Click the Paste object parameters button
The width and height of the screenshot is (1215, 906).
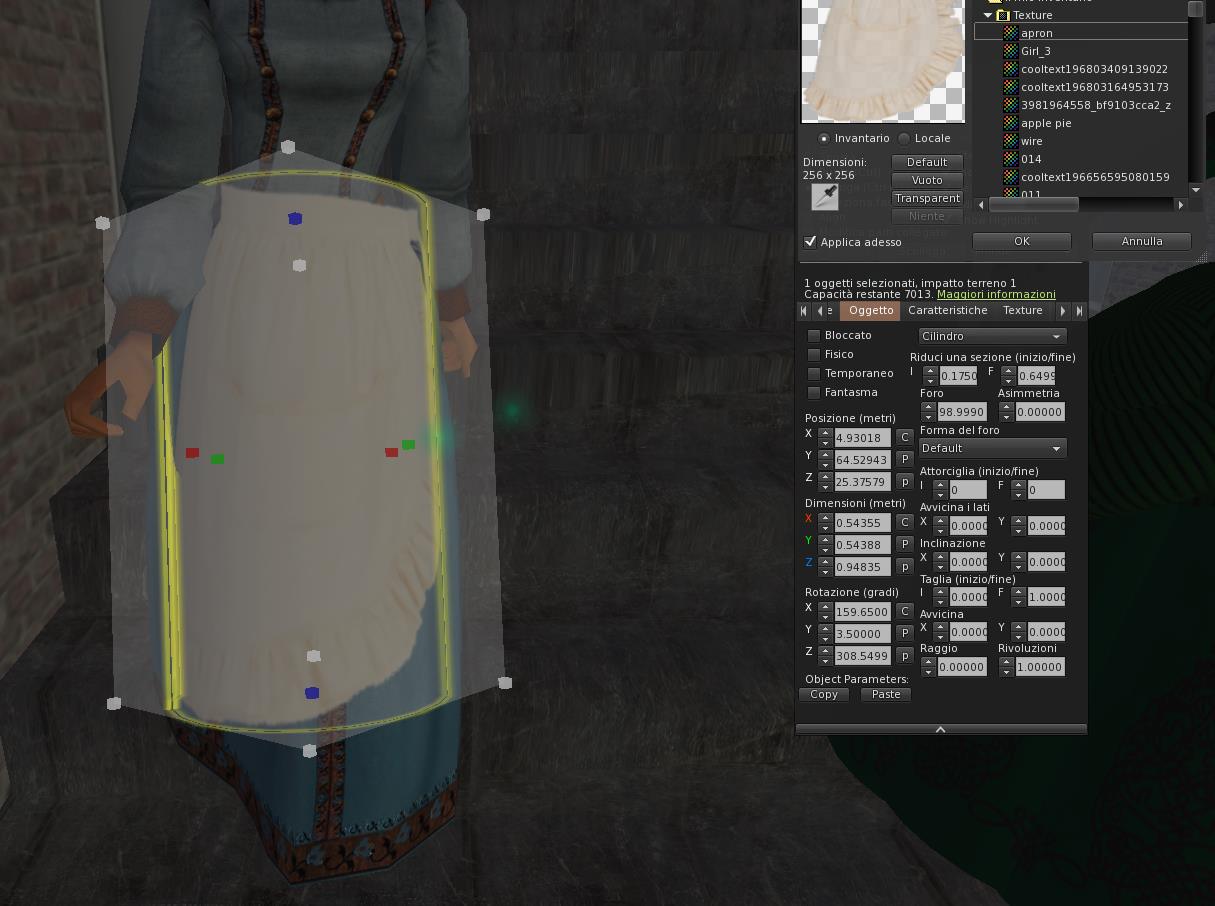pyautogui.click(x=886, y=695)
